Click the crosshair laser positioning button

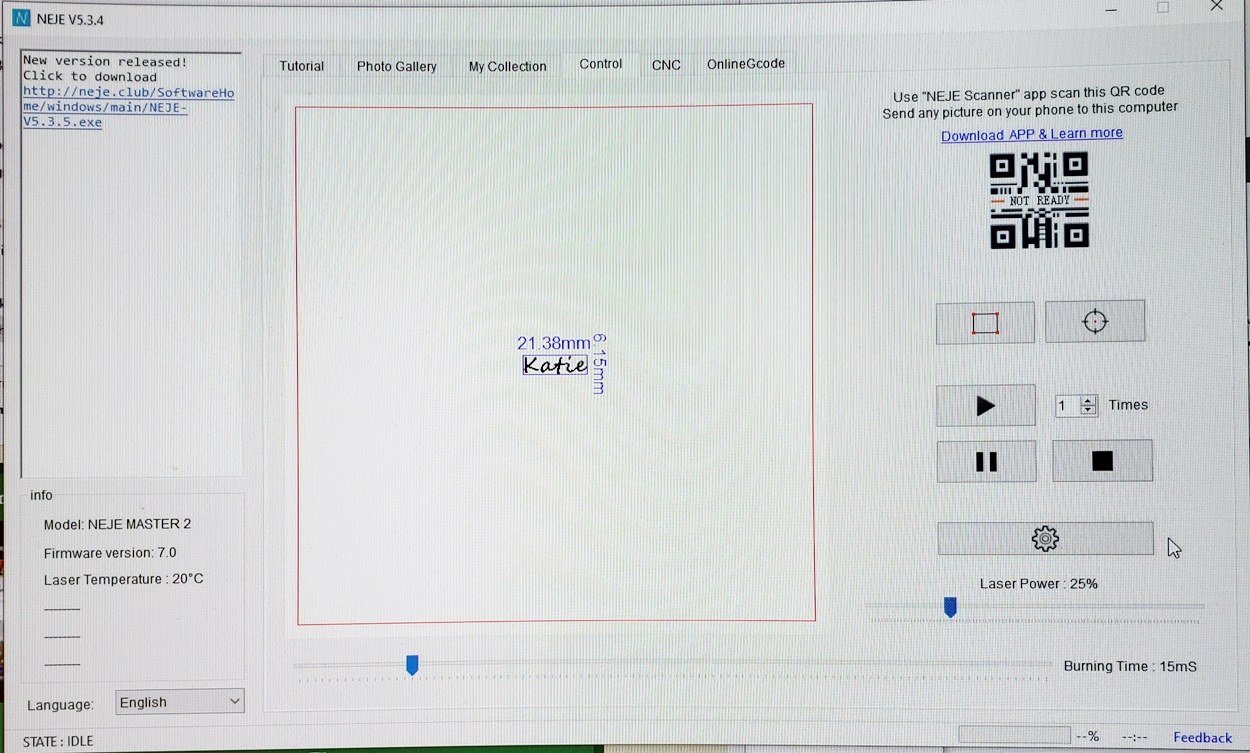(1095, 322)
